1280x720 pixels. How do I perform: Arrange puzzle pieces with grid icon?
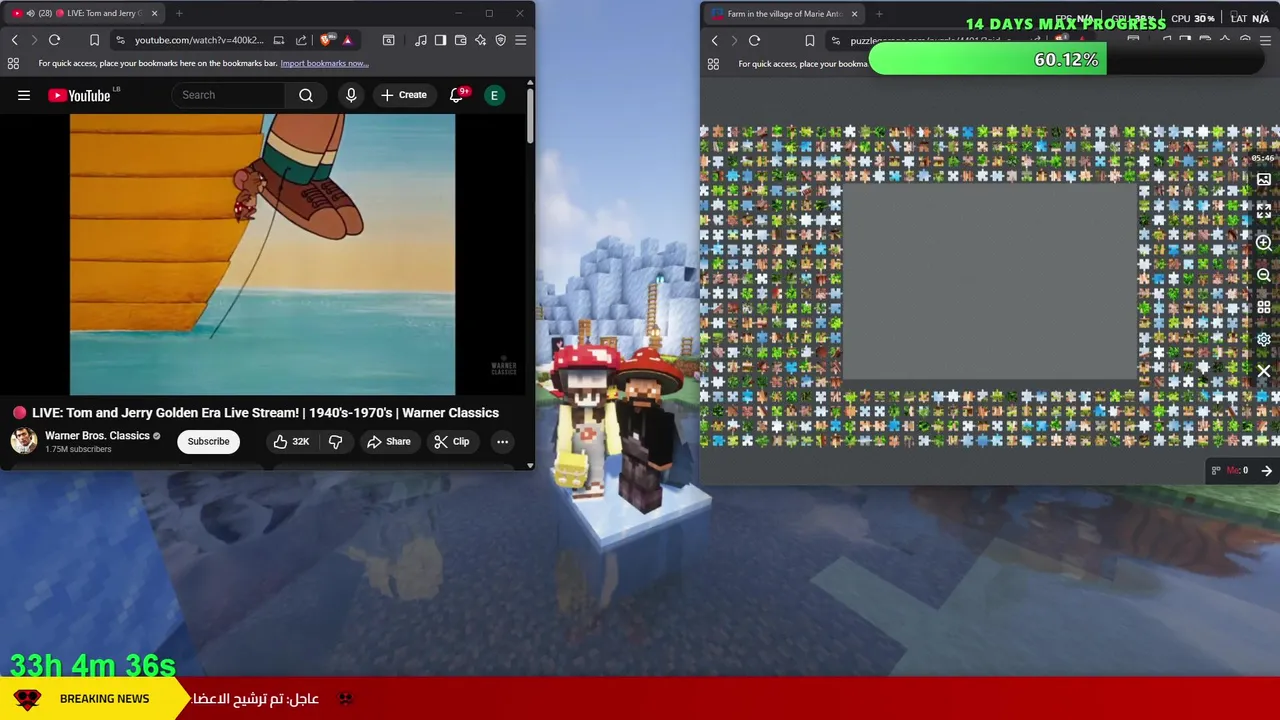pos(1264,307)
